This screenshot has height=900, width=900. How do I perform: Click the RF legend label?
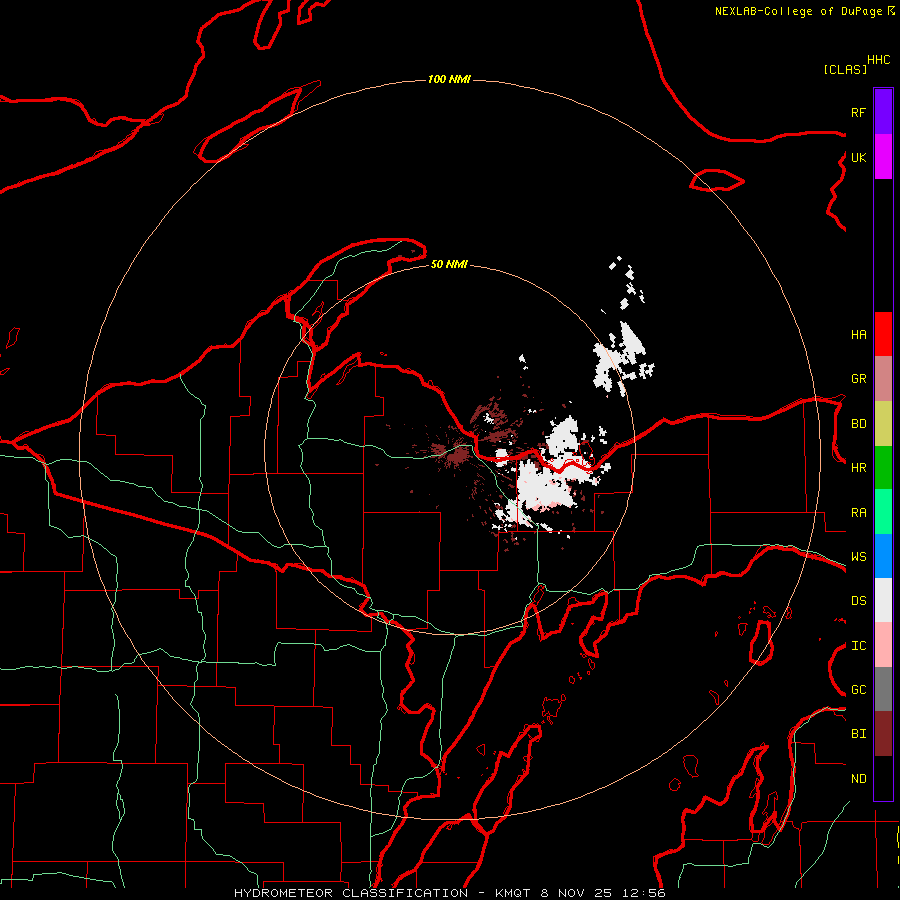point(858,112)
